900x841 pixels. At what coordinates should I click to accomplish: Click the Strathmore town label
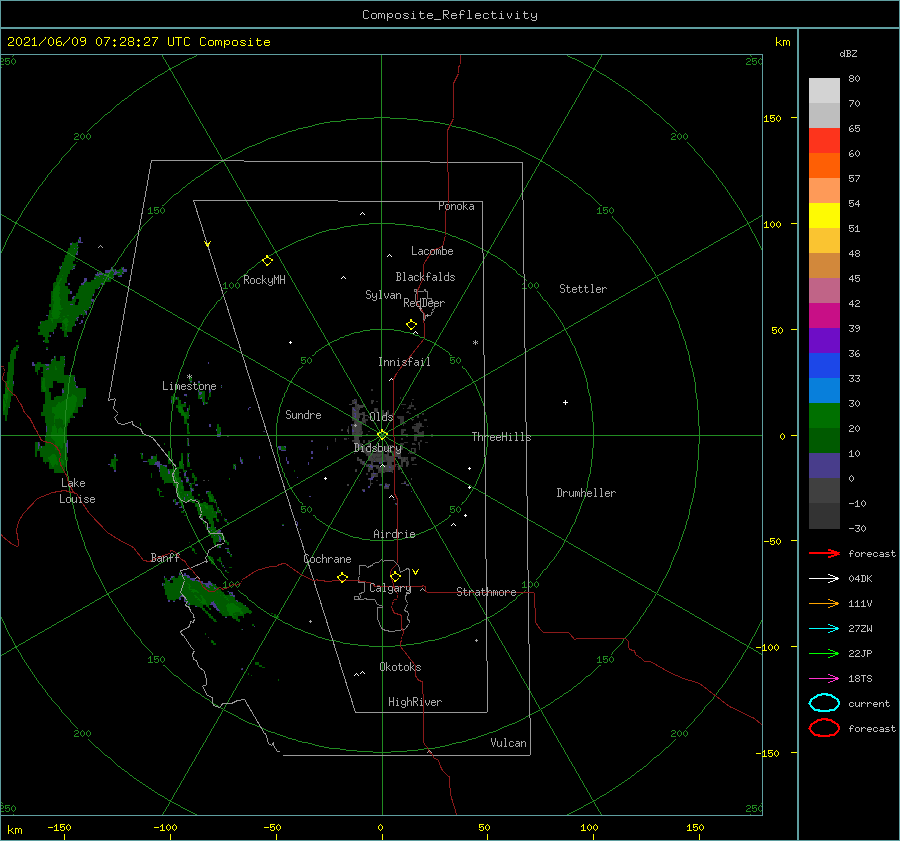[486, 592]
